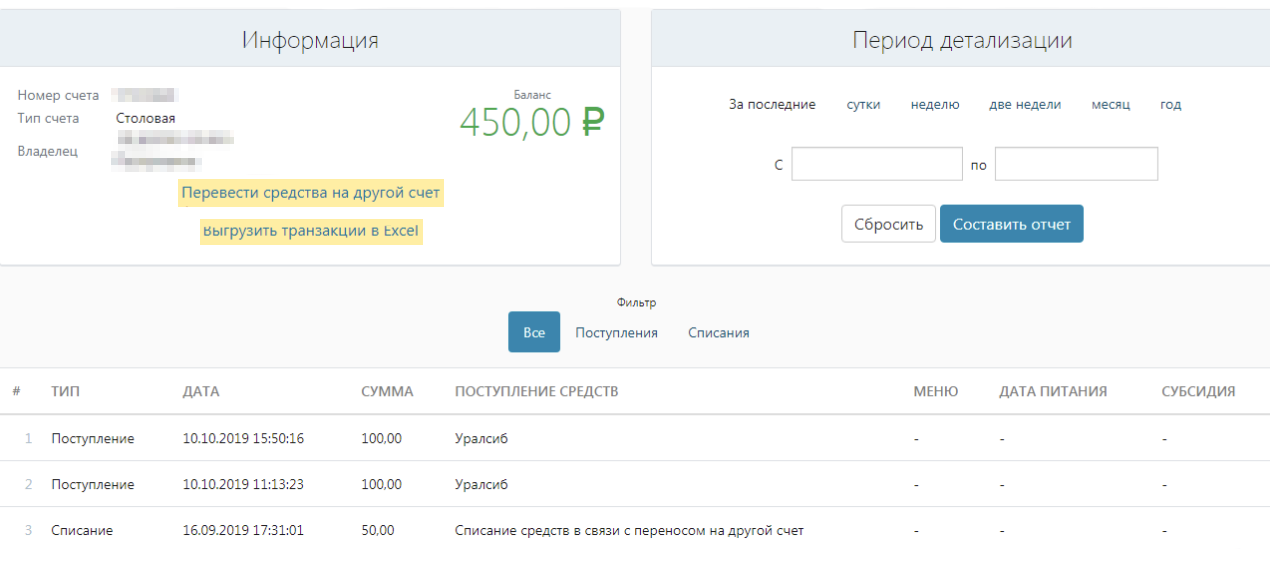Focus the start date 'С' field

[876, 165]
